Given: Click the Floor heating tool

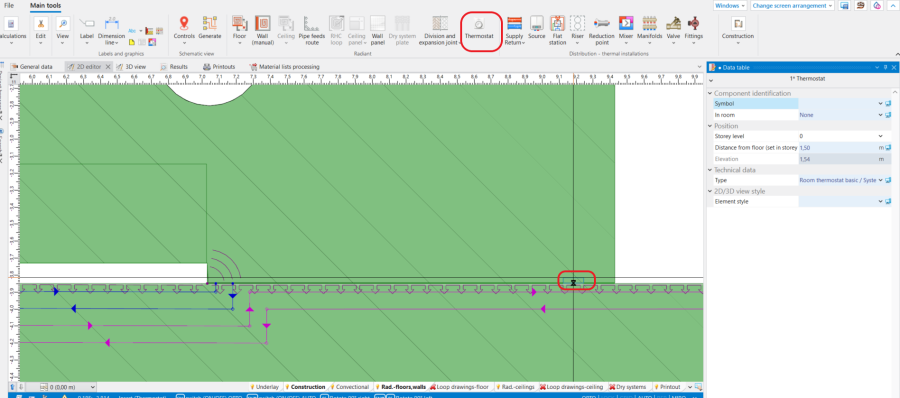Looking at the screenshot, I should (239, 29).
